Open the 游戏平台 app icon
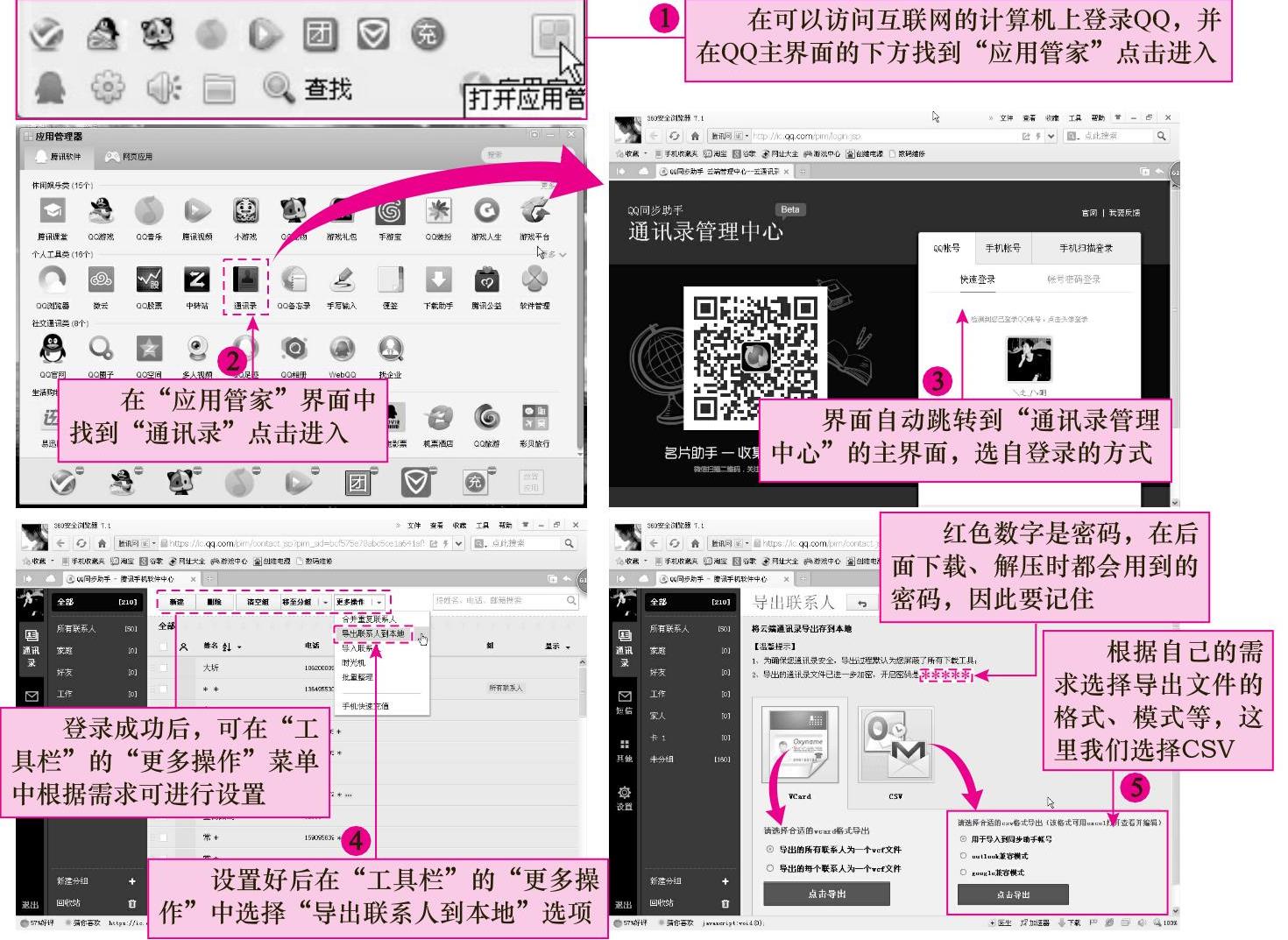Viewport: 1288px width, 940px height. coord(534,211)
